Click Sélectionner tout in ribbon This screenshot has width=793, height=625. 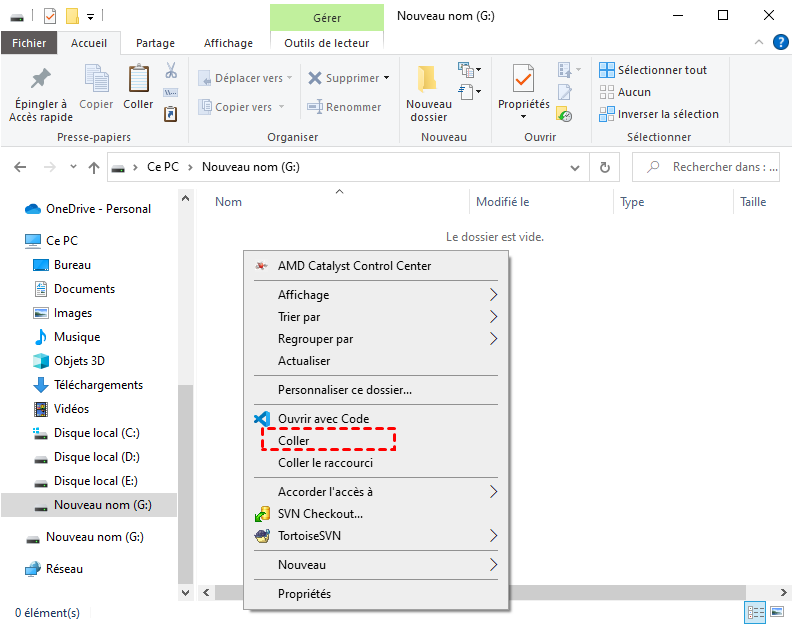[653, 70]
